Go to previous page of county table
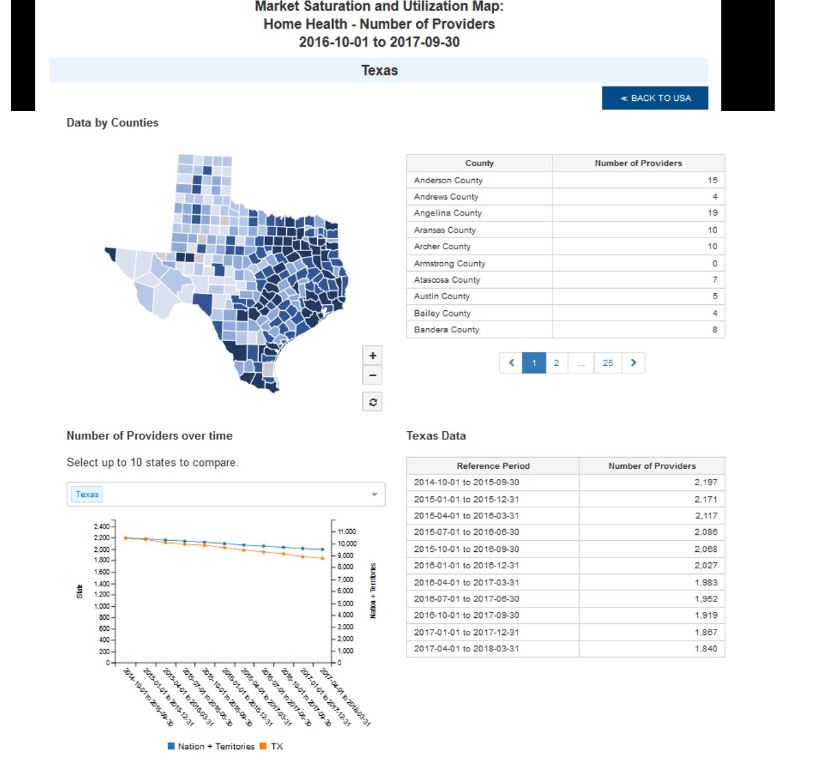Viewport: 835px width, 780px height. 510,363
